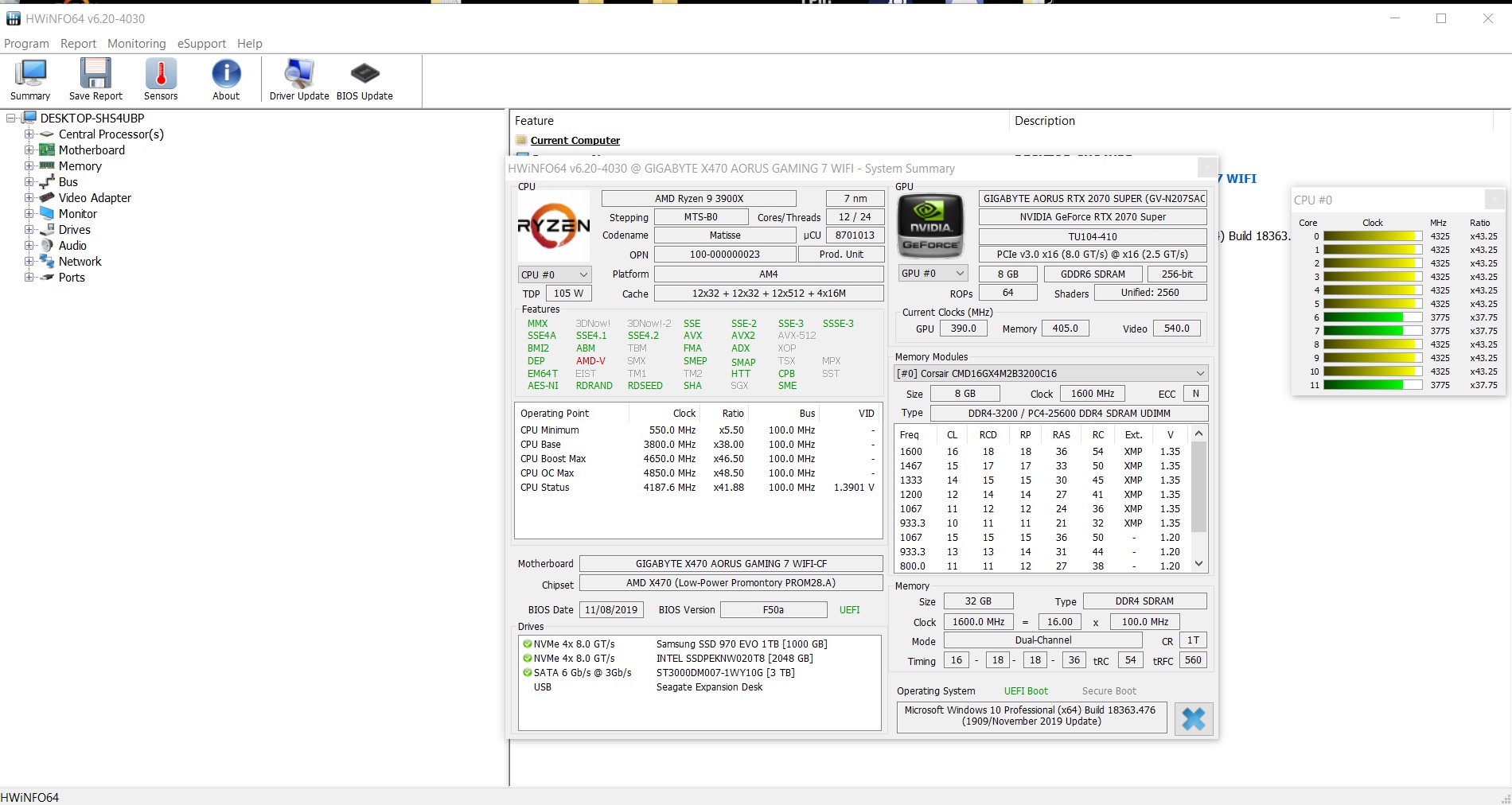Select the Monitor tree icon

[47, 214]
